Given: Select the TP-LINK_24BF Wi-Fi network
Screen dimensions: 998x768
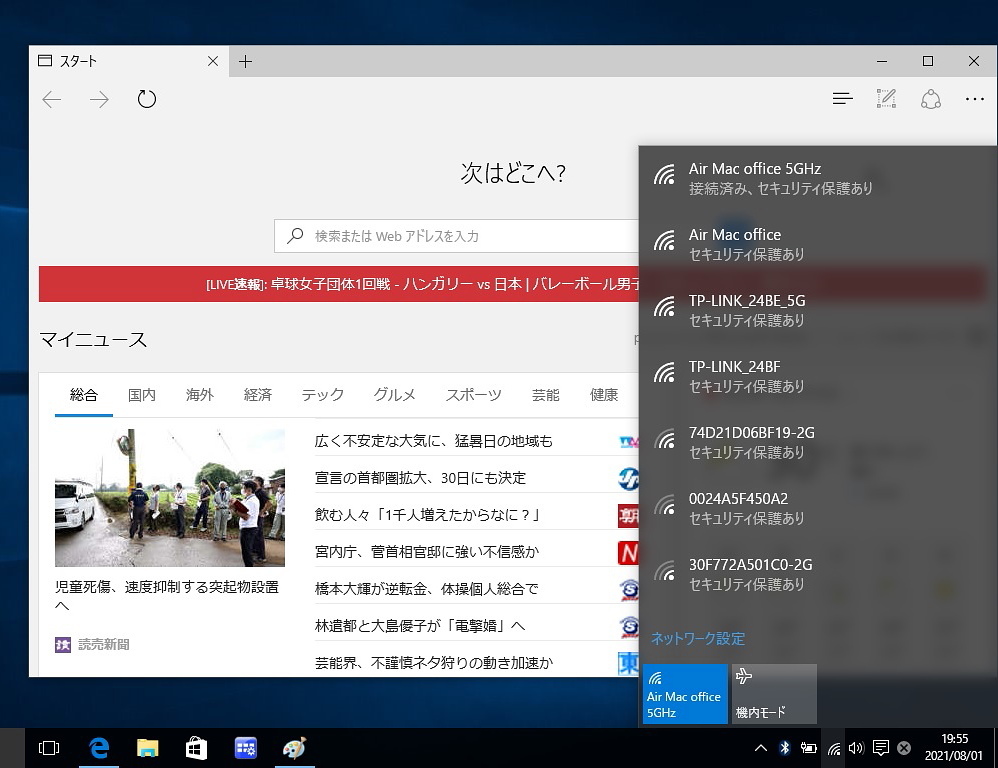Looking at the screenshot, I should [817, 377].
